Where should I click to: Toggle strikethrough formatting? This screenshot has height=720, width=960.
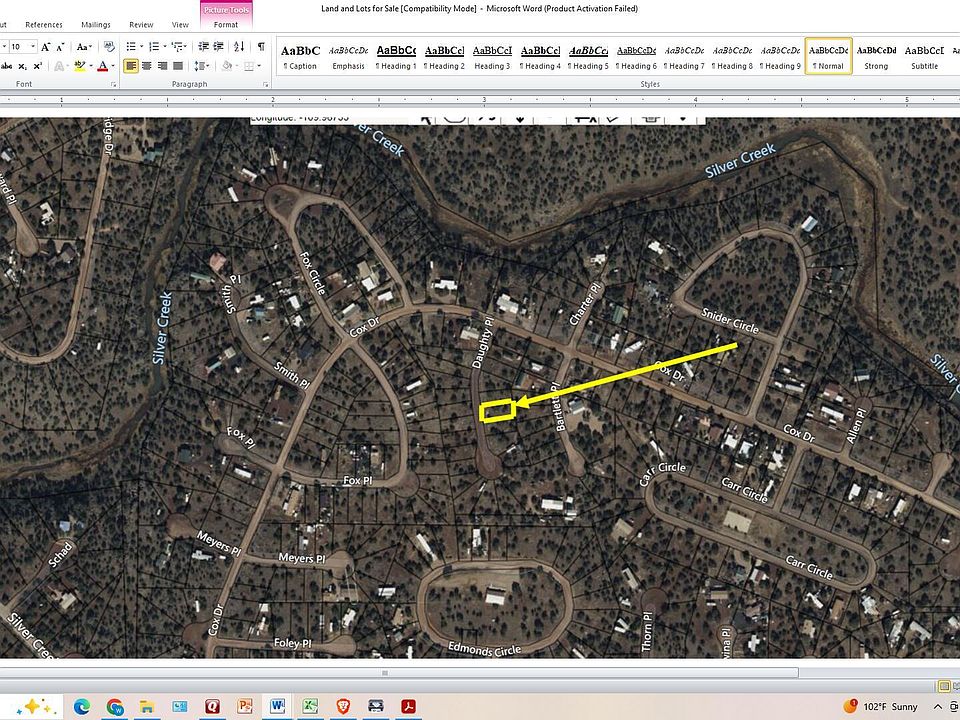(x=7, y=66)
